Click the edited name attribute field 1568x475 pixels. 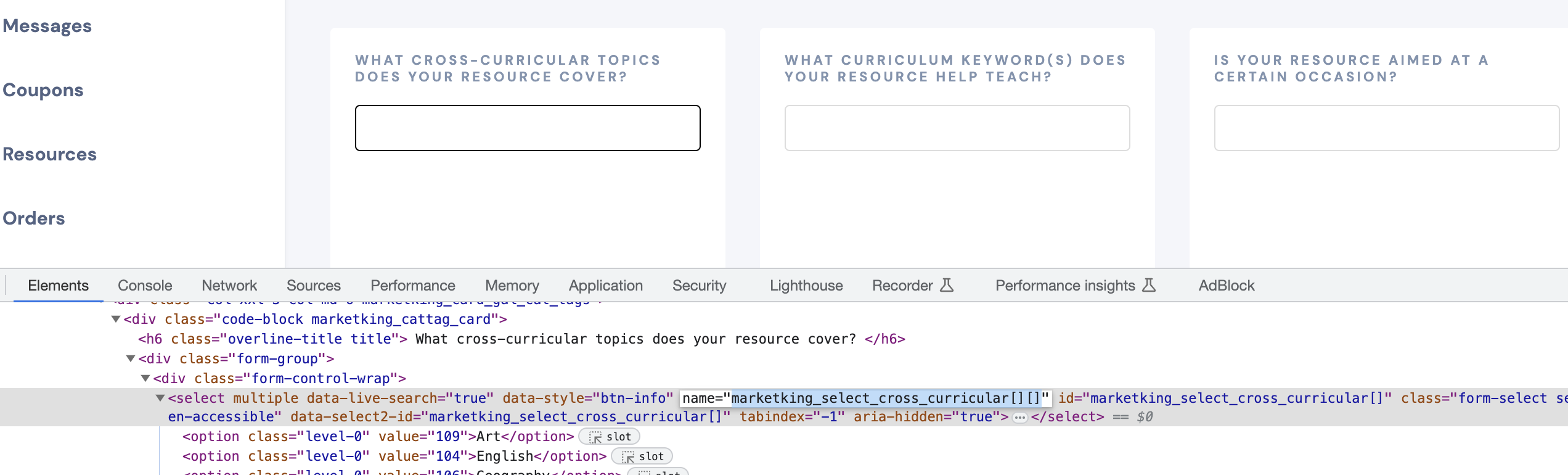(x=865, y=399)
